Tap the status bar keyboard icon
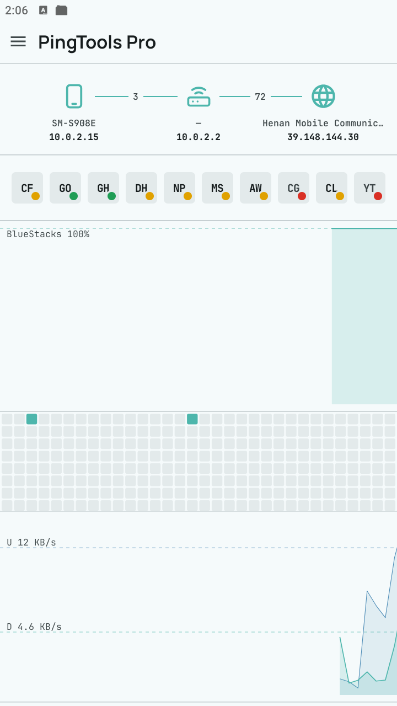 tap(43, 10)
